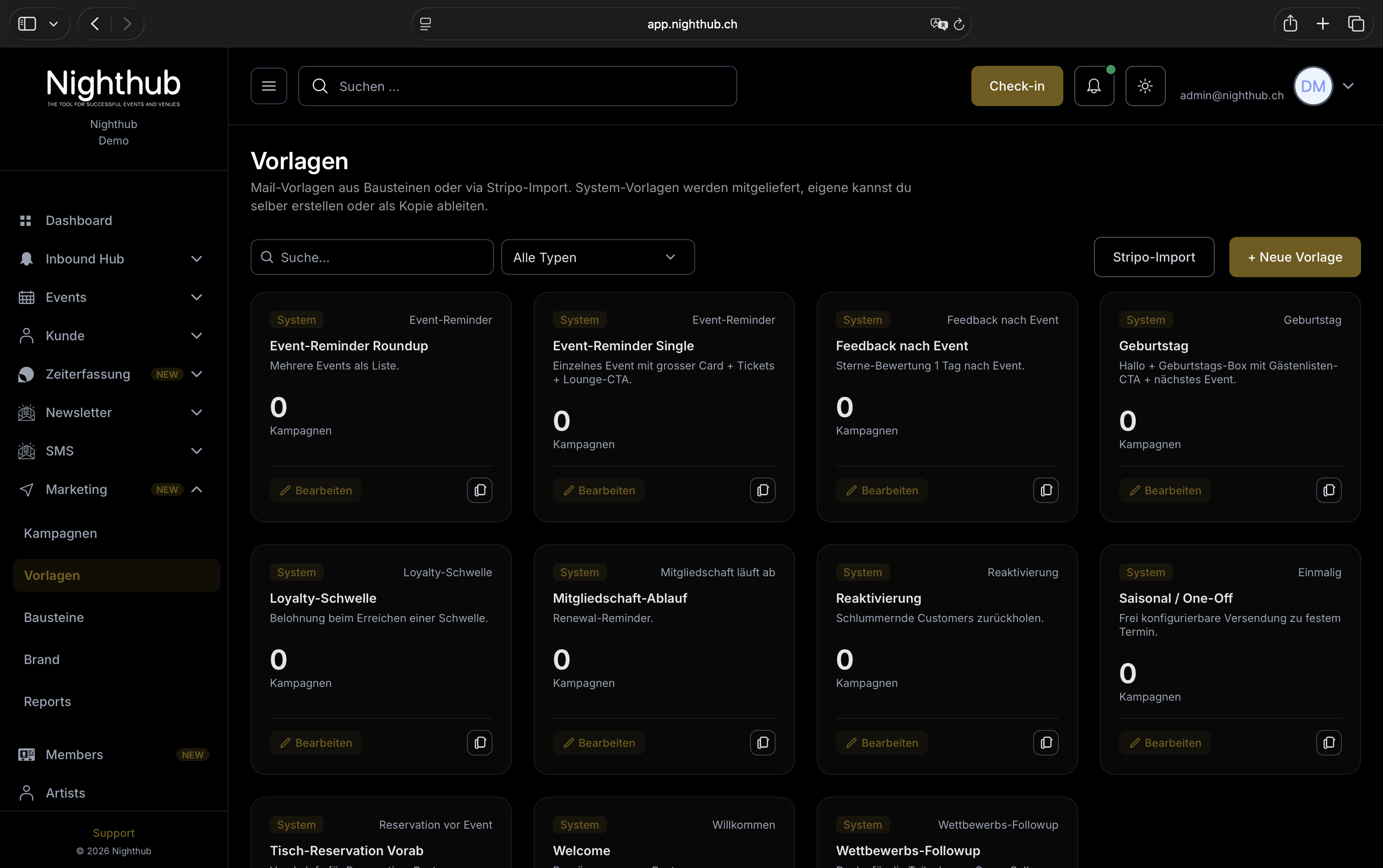The image size is (1383, 868).
Task: Click the Inbound Hub bell icon
Action: click(26, 259)
